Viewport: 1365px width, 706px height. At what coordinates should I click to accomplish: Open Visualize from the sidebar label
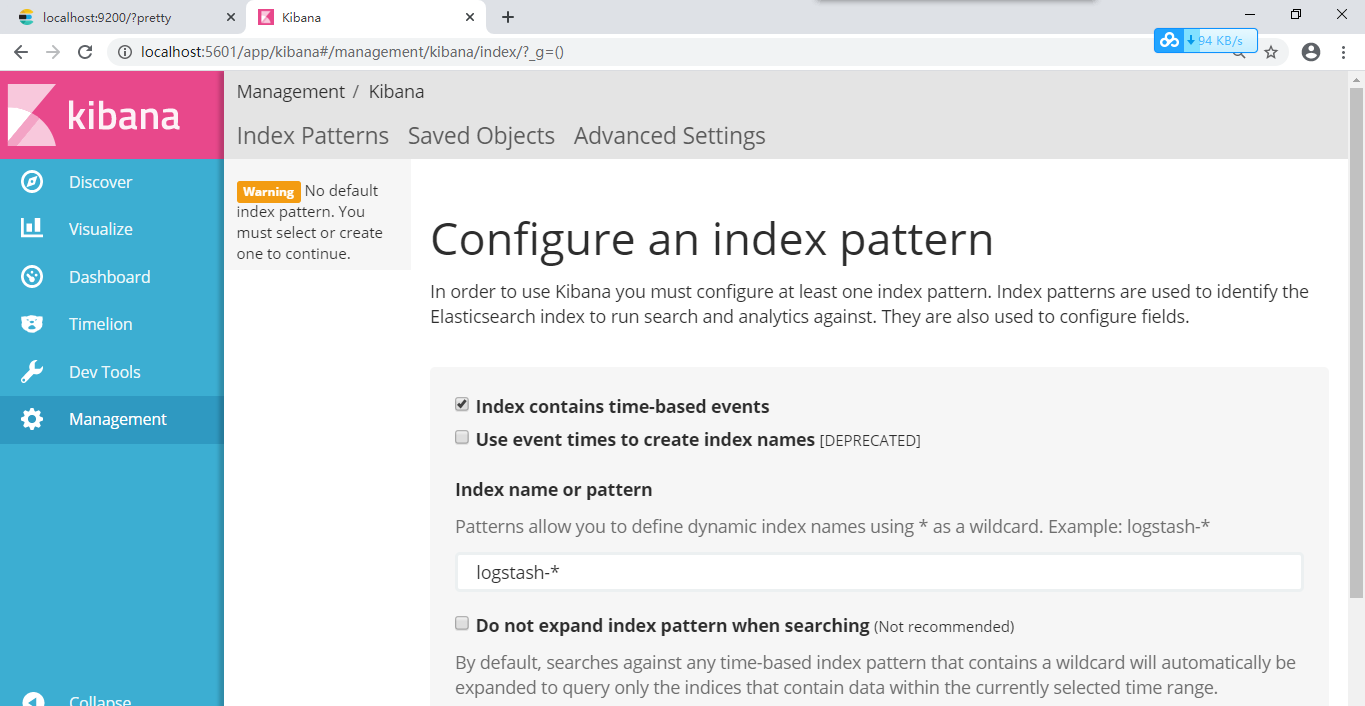click(101, 229)
